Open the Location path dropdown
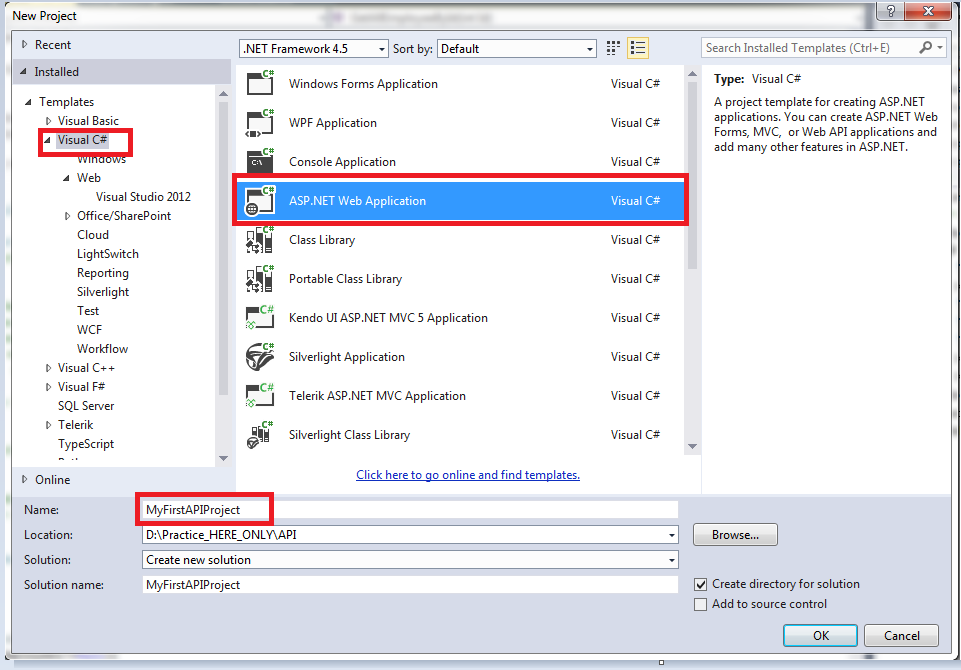 pos(672,535)
